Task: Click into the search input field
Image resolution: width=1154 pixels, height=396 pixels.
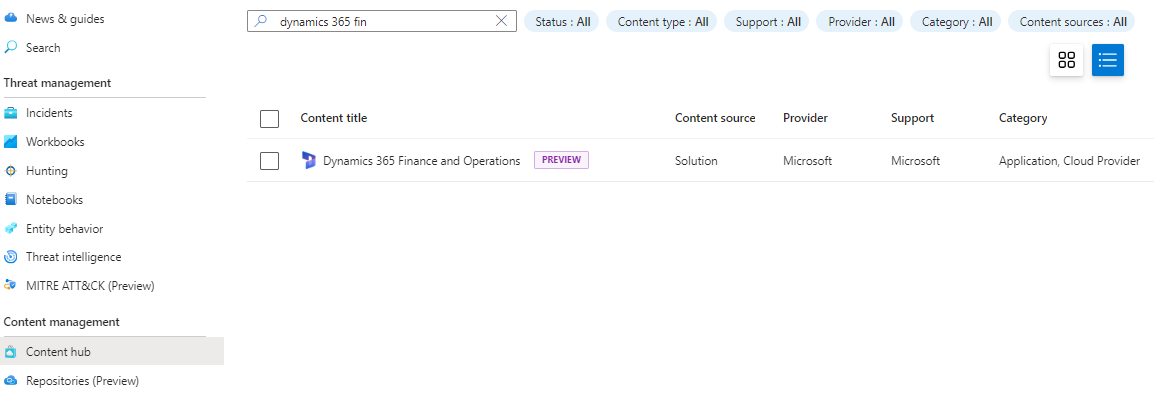Action: (383, 21)
